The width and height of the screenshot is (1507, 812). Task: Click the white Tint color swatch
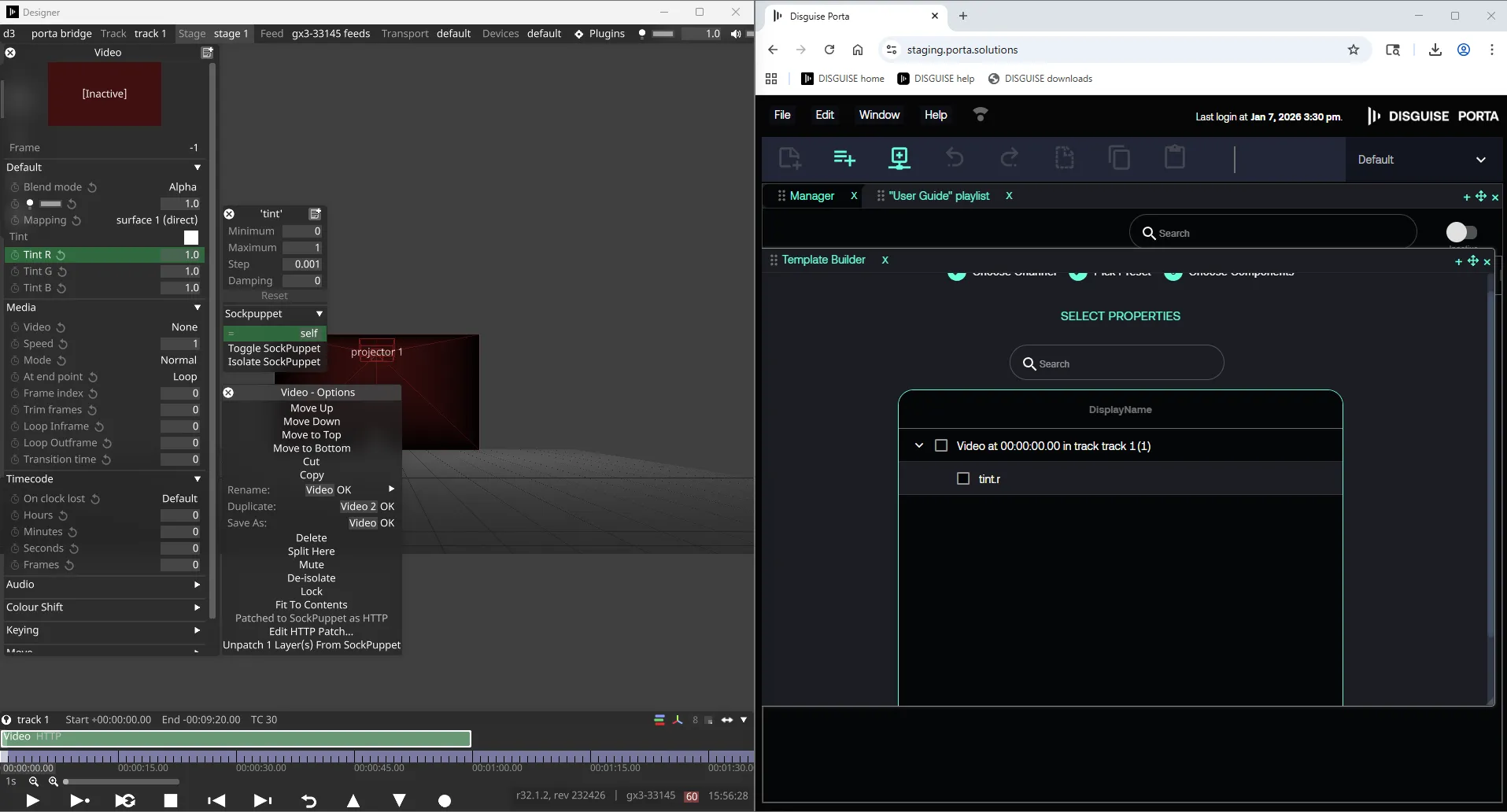[x=191, y=237]
